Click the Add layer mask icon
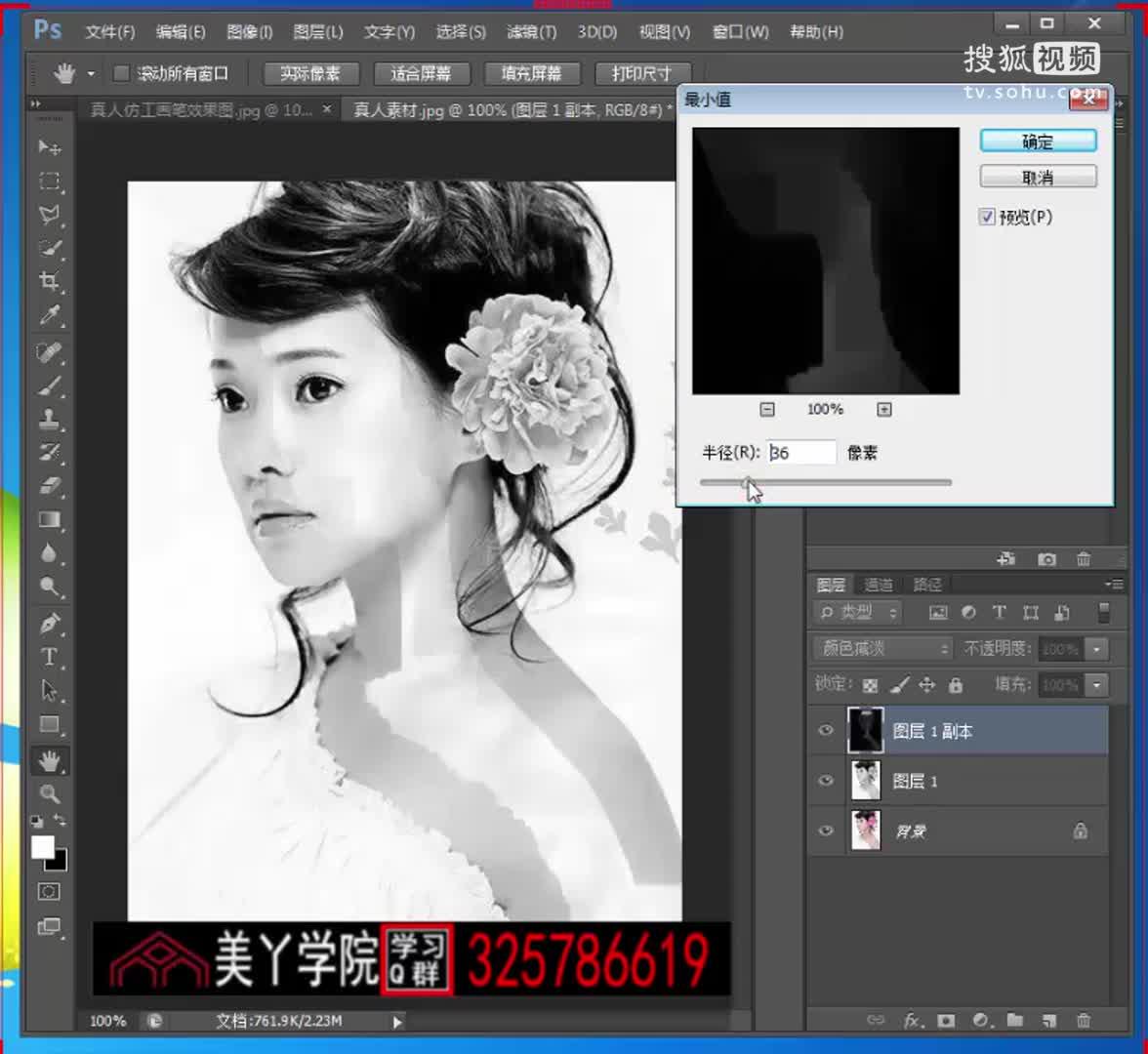 944,1021
